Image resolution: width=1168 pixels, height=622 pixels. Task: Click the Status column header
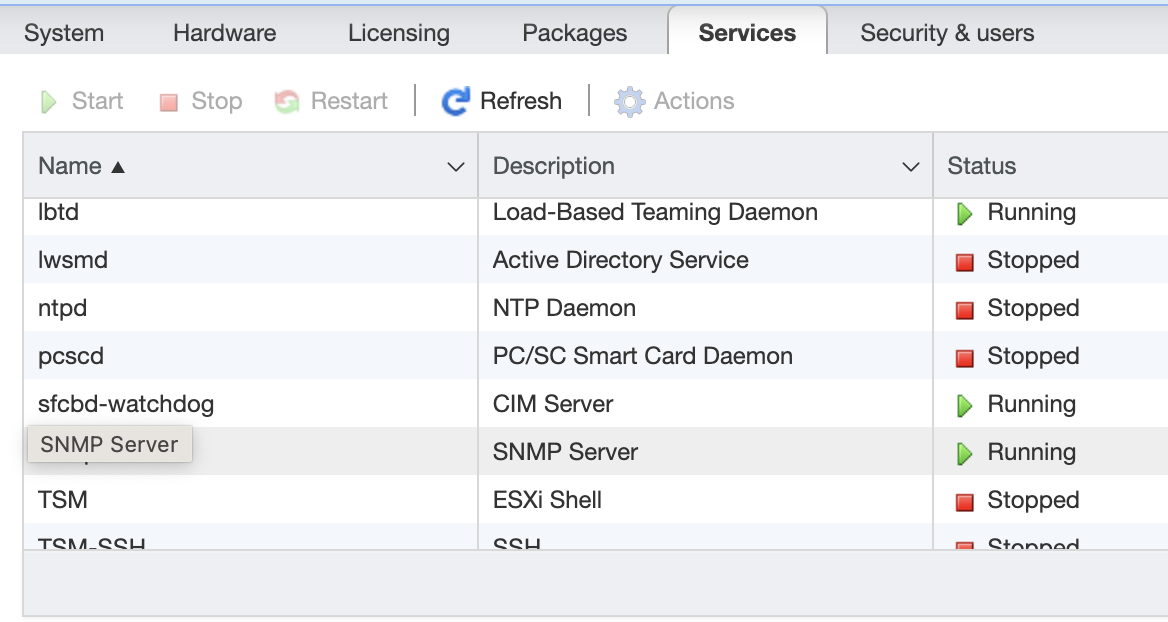click(982, 165)
